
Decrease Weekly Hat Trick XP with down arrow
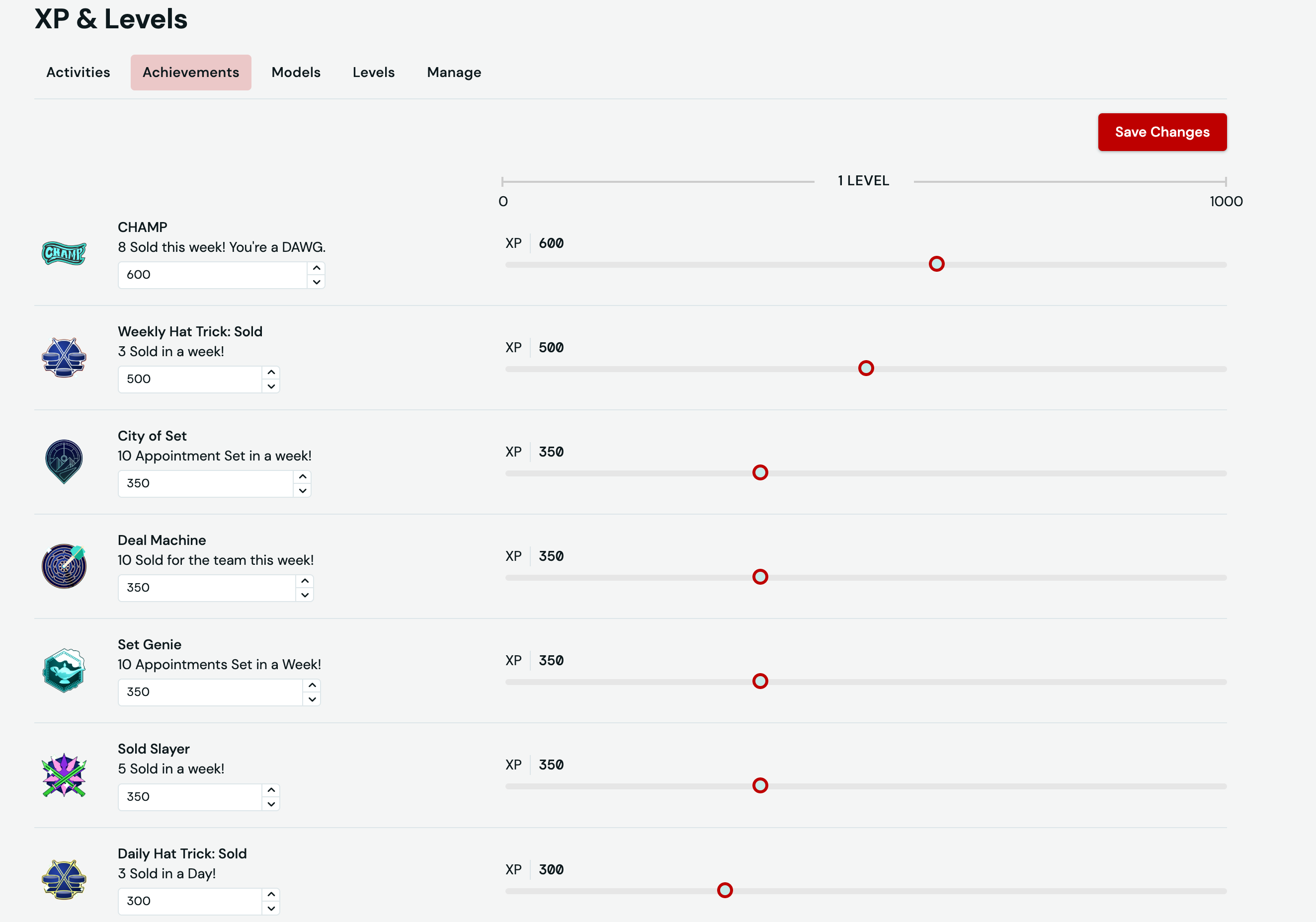click(x=271, y=386)
